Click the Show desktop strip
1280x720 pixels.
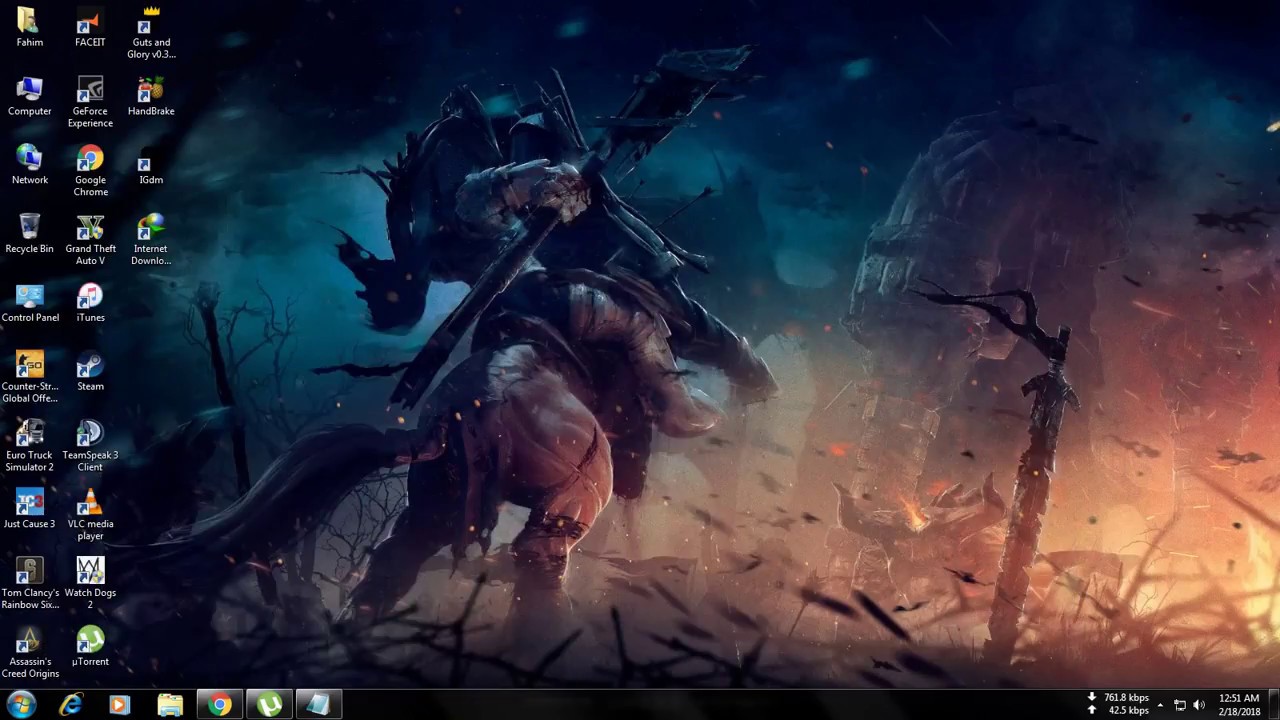tap(1273, 705)
